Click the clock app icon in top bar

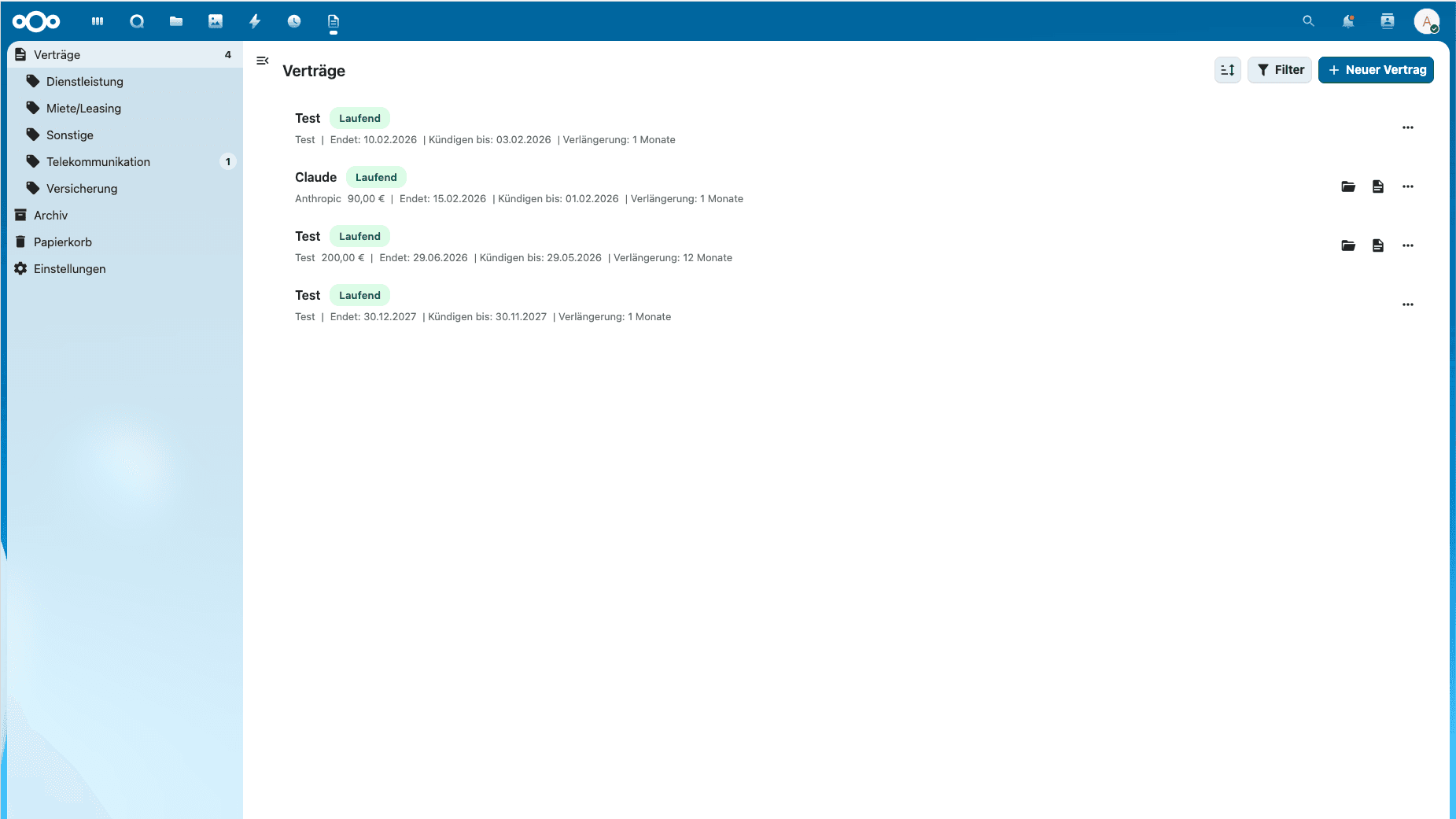coord(294,21)
